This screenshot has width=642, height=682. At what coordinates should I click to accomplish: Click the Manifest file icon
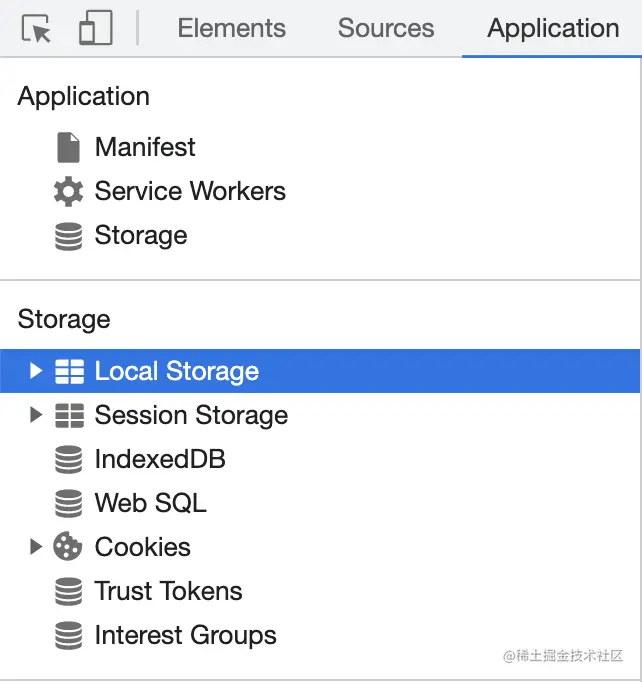(x=68, y=147)
